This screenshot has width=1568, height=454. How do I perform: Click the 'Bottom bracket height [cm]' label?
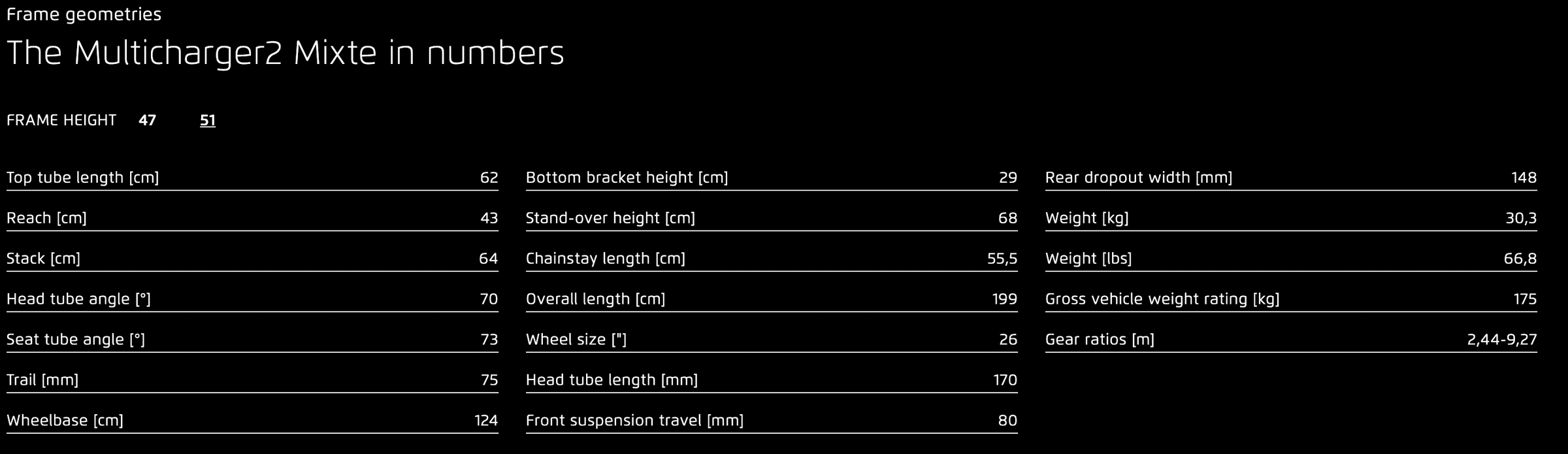click(x=627, y=178)
